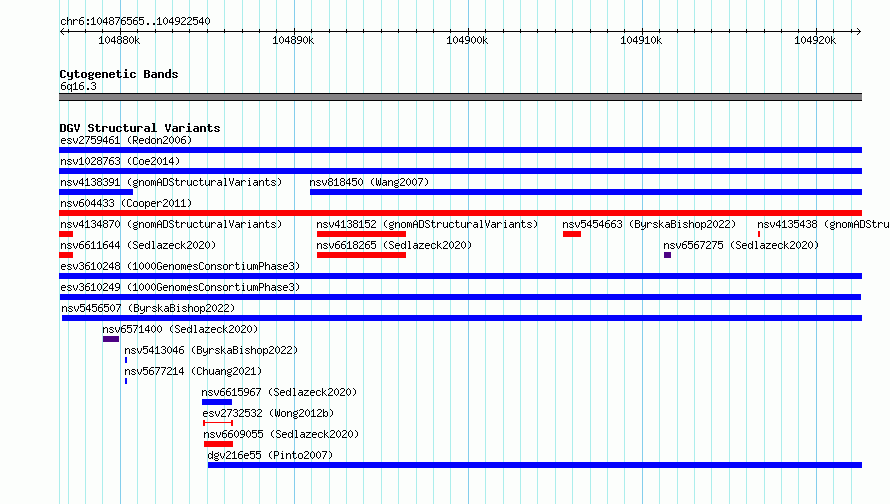Viewport: 890px width, 504px height.
Task: Click the esv2759461 (Redon2006) variant label
Action: (x=126, y=140)
